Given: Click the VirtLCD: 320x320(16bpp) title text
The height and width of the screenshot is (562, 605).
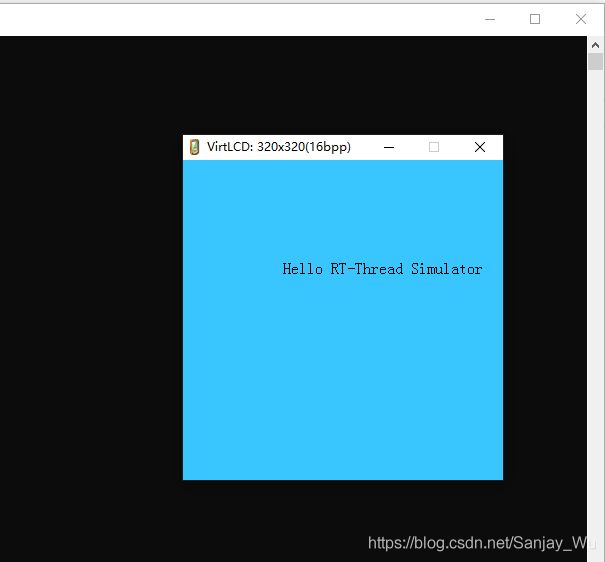Looking at the screenshot, I should pyautogui.click(x=279, y=147).
